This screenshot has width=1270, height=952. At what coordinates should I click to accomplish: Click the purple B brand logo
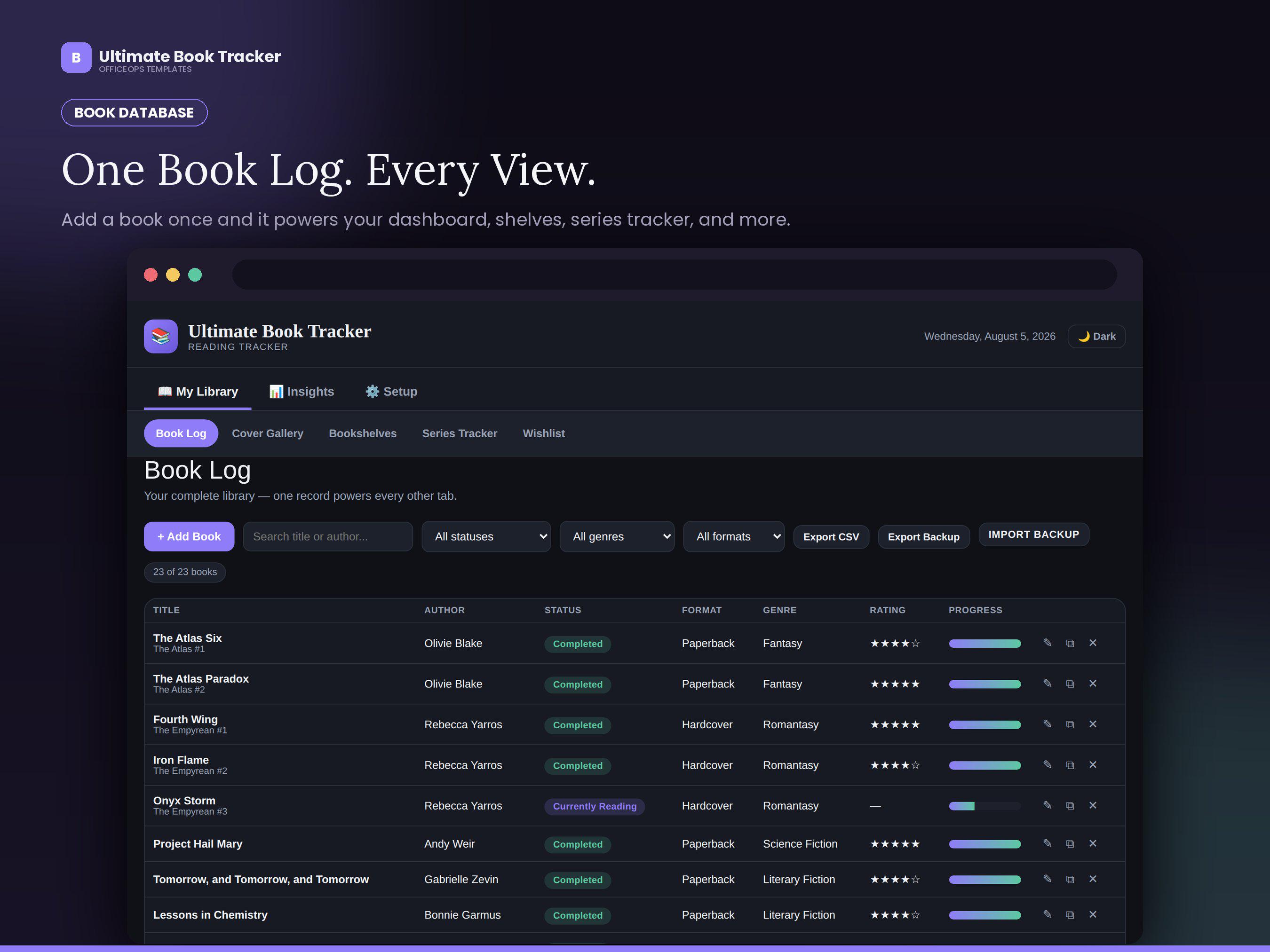[x=76, y=57]
